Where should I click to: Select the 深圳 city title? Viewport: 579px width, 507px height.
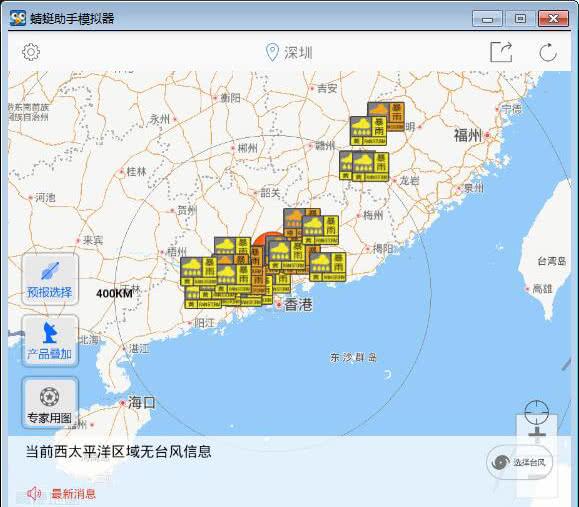point(298,53)
